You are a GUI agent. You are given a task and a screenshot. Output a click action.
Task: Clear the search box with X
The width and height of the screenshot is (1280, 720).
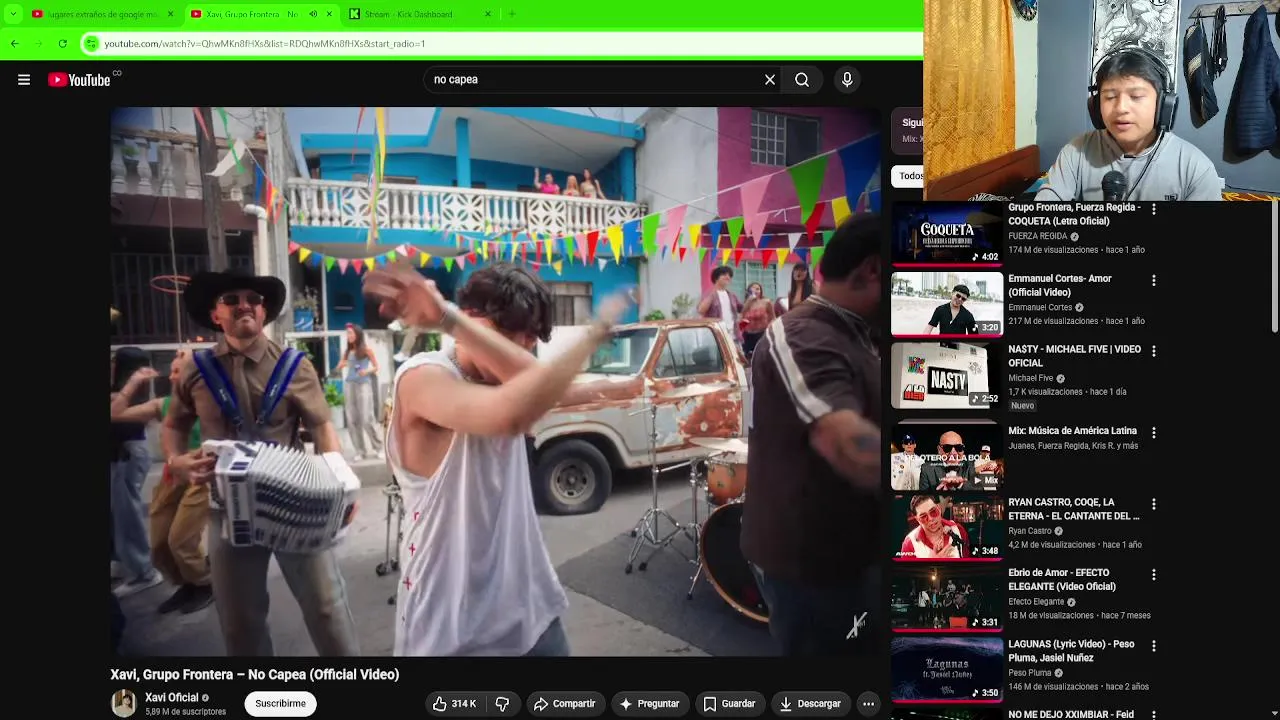tap(770, 80)
